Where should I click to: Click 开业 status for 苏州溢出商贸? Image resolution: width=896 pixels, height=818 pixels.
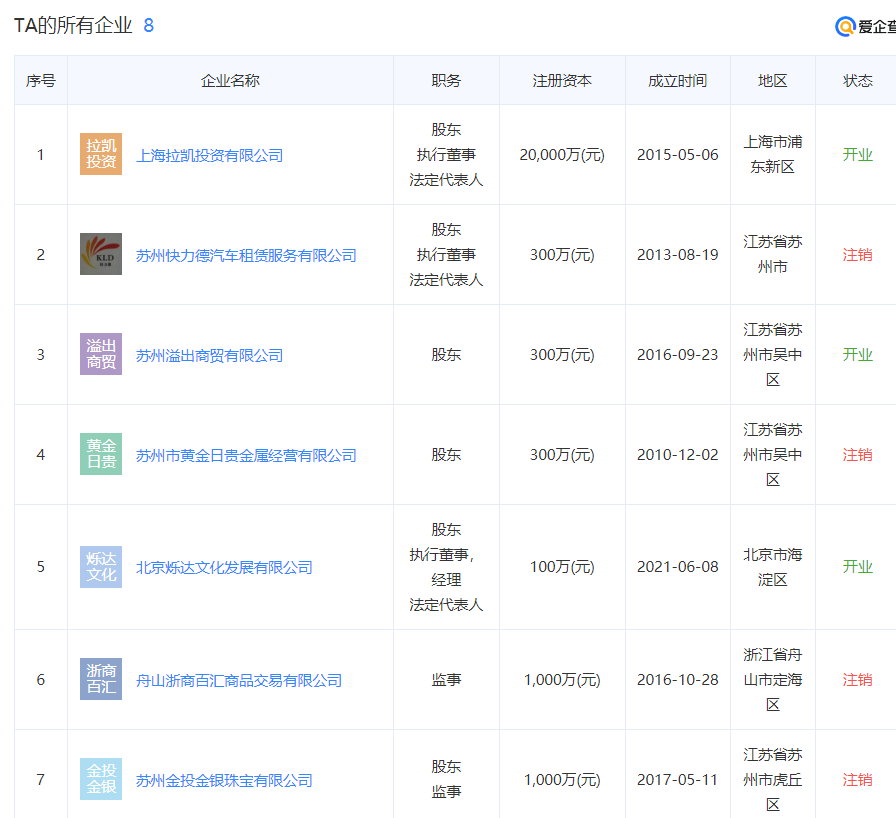click(858, 355)
